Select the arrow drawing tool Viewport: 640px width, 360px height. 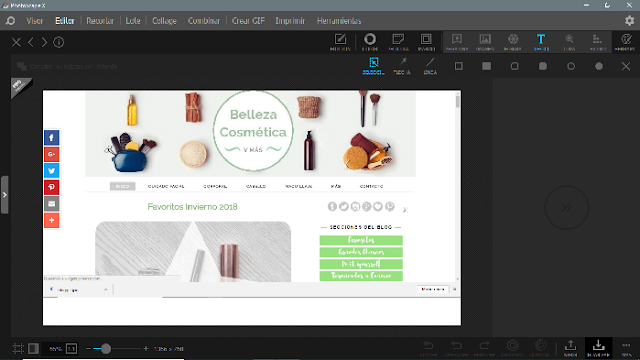coord(402,66)
